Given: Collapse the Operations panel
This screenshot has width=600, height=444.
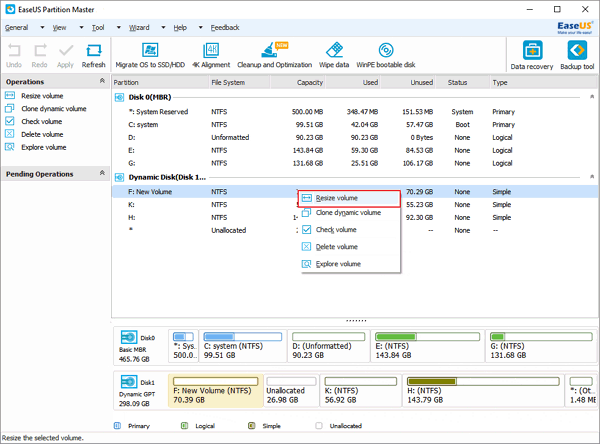Looking at the screenshot, I should [x=102, y=81].
